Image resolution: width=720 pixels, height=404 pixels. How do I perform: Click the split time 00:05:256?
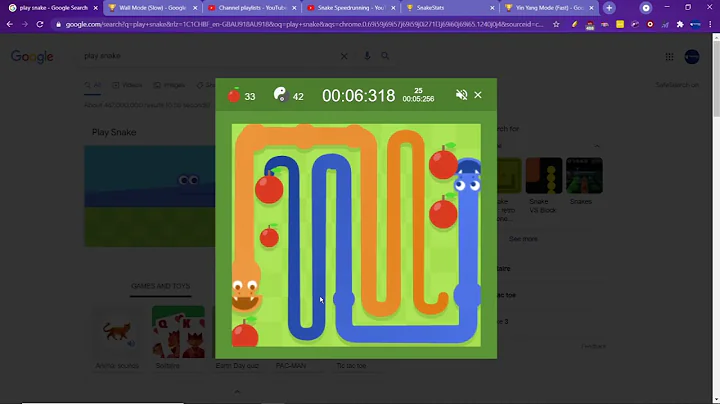click(418, 99)
